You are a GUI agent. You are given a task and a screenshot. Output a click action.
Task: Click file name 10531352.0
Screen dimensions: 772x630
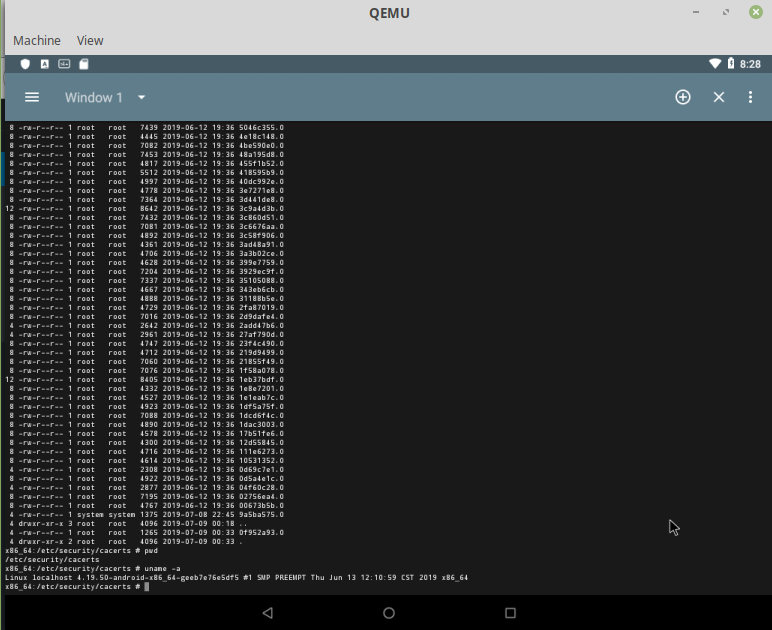(261, 461)
